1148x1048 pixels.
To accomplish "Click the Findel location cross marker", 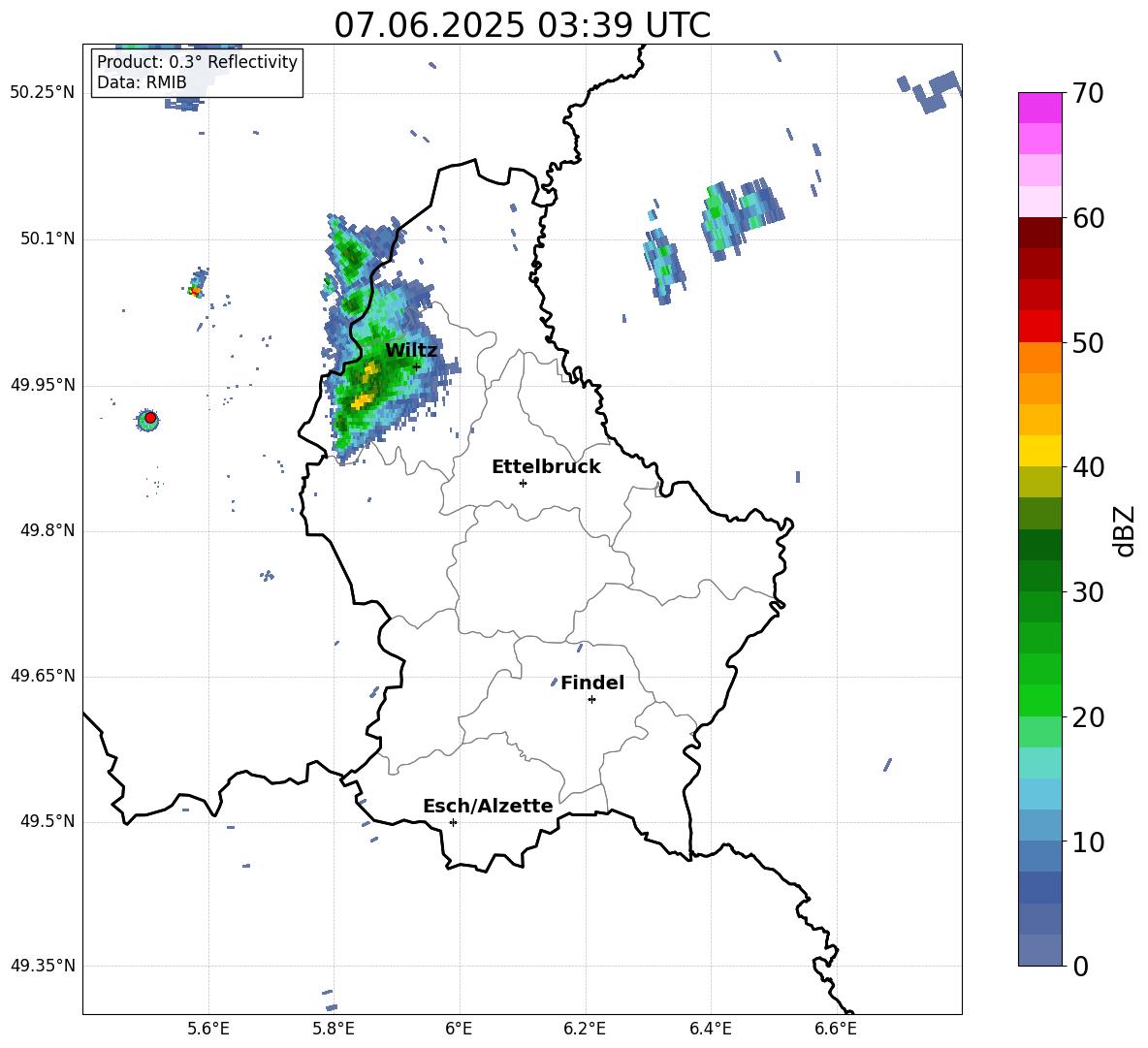I will [x=591, y=700].
